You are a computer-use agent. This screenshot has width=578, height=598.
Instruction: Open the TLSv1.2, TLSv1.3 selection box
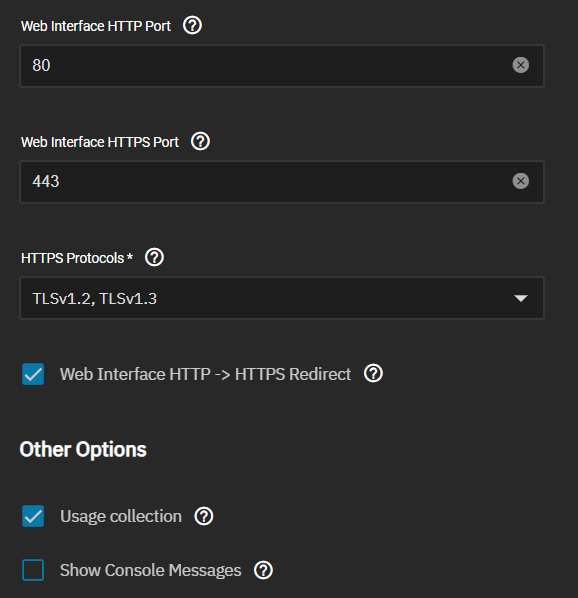[282, 298]
